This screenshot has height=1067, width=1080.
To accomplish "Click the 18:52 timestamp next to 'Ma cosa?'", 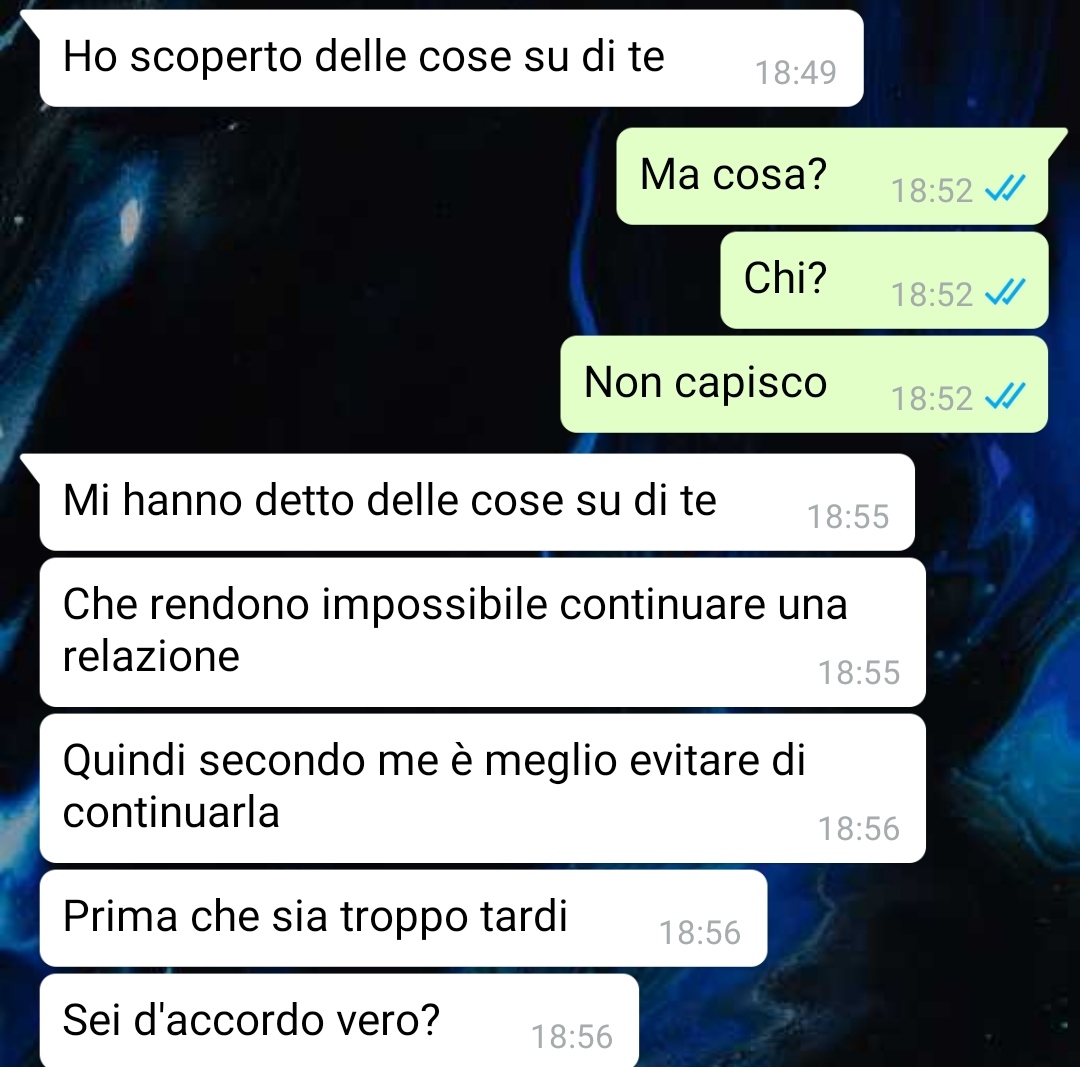I will pos(931,191).
